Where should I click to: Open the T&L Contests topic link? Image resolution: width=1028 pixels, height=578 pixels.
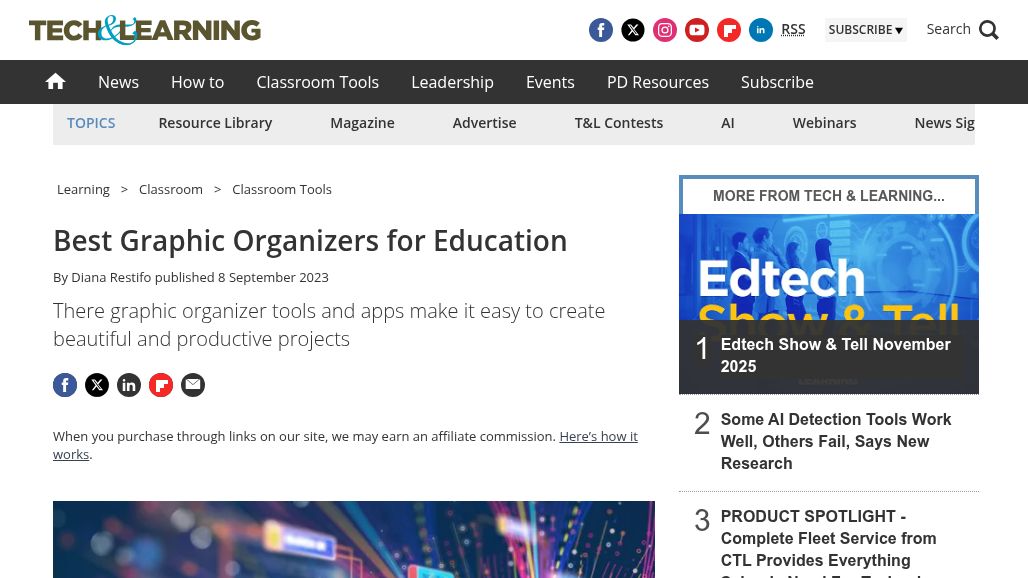coord(618,123)
